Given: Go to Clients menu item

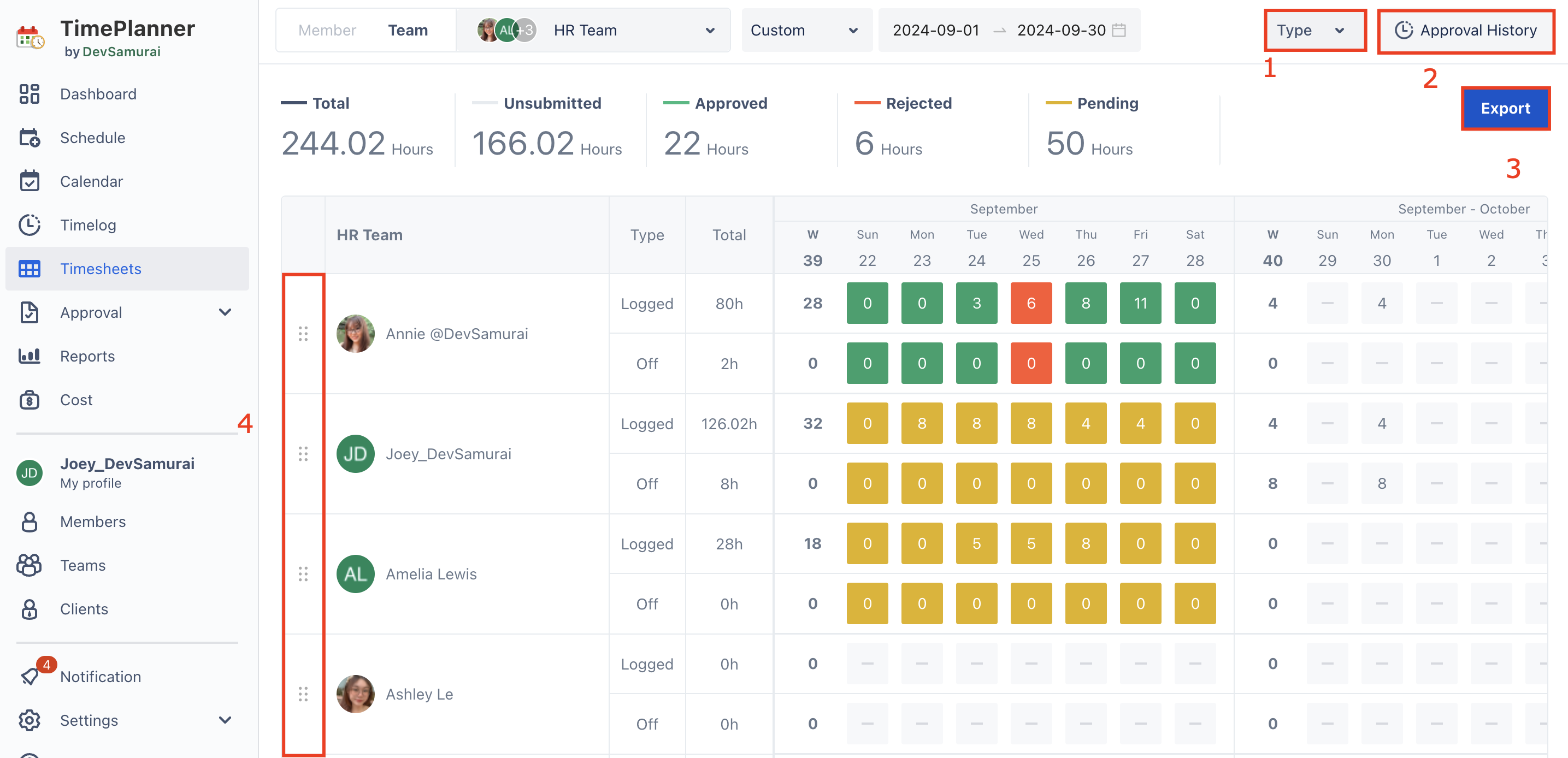Looking at the screenshot, I should [84, 609].
